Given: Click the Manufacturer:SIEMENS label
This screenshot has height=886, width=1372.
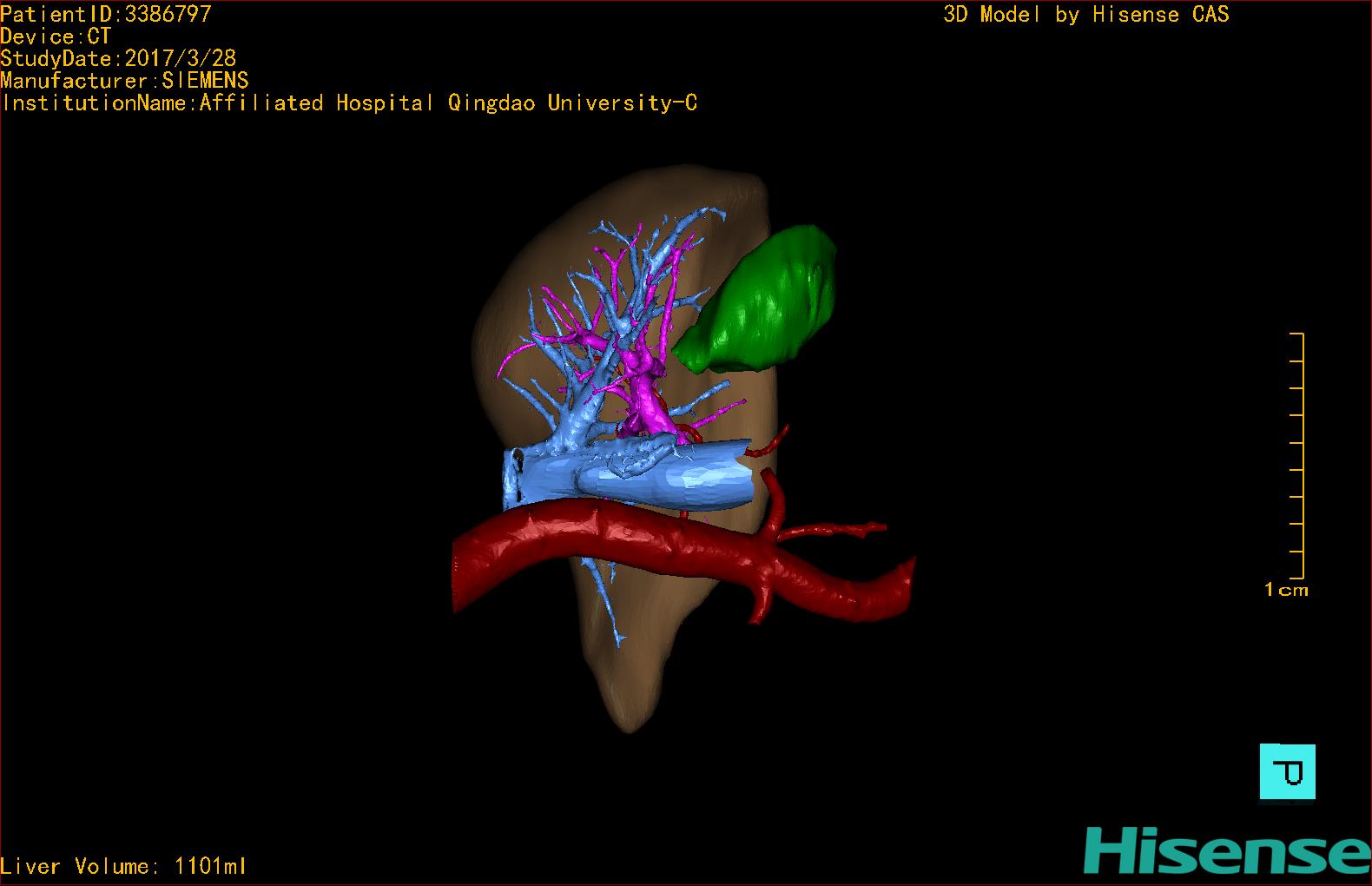Looking at the screenshot, I should pyautogui.click(x=124, y=81).
